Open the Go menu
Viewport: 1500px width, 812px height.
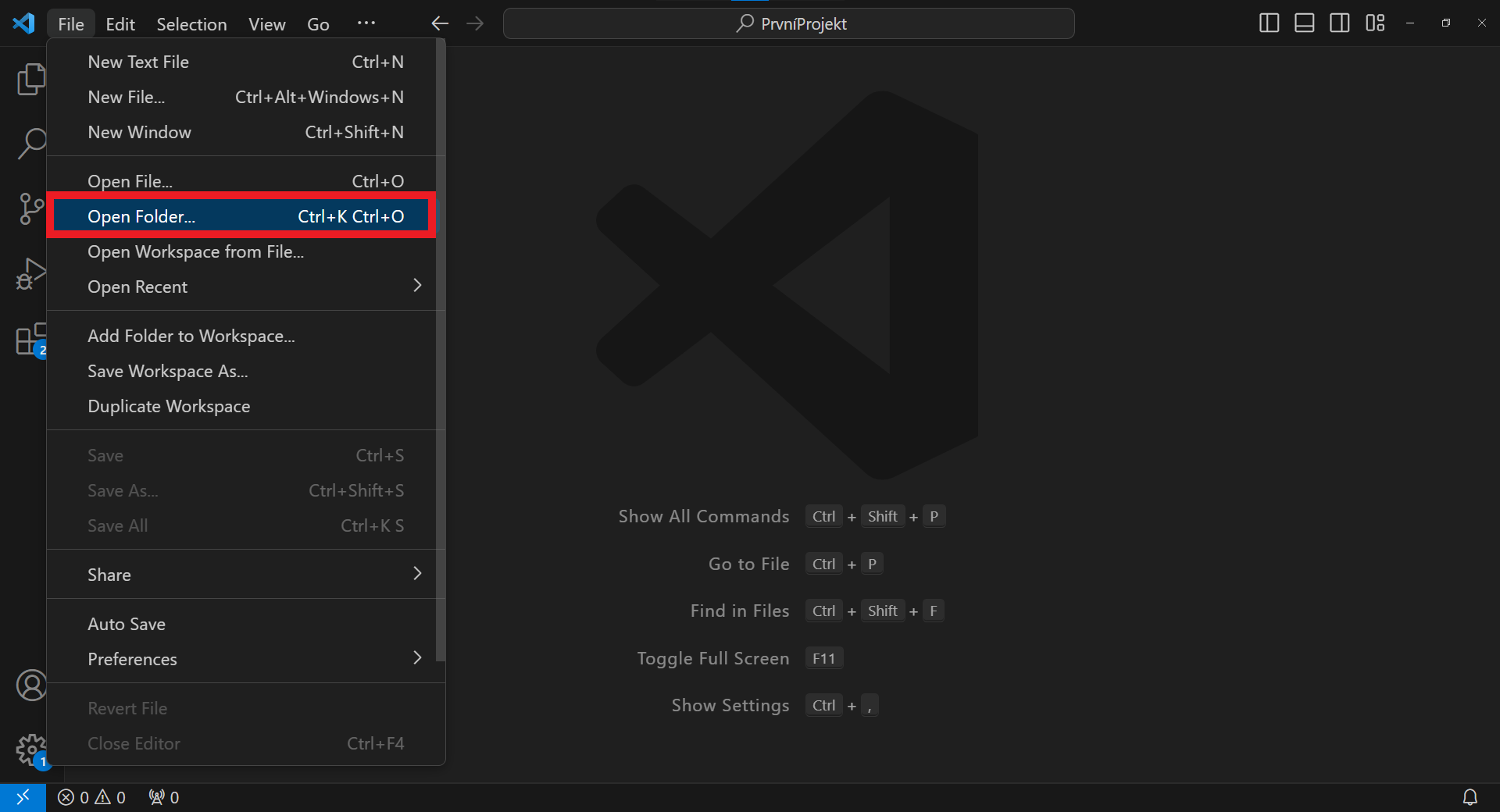[x=318, y=23]
